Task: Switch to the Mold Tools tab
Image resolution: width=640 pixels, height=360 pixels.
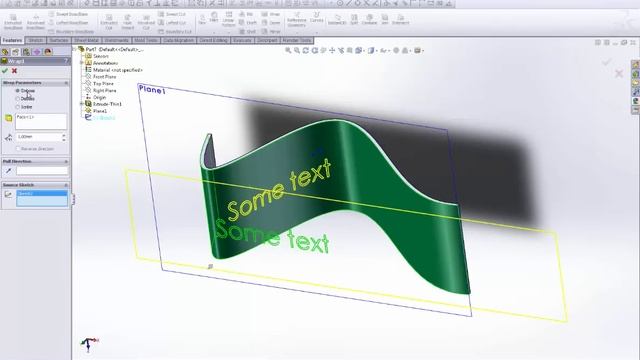Action: [x=146, y=40]
